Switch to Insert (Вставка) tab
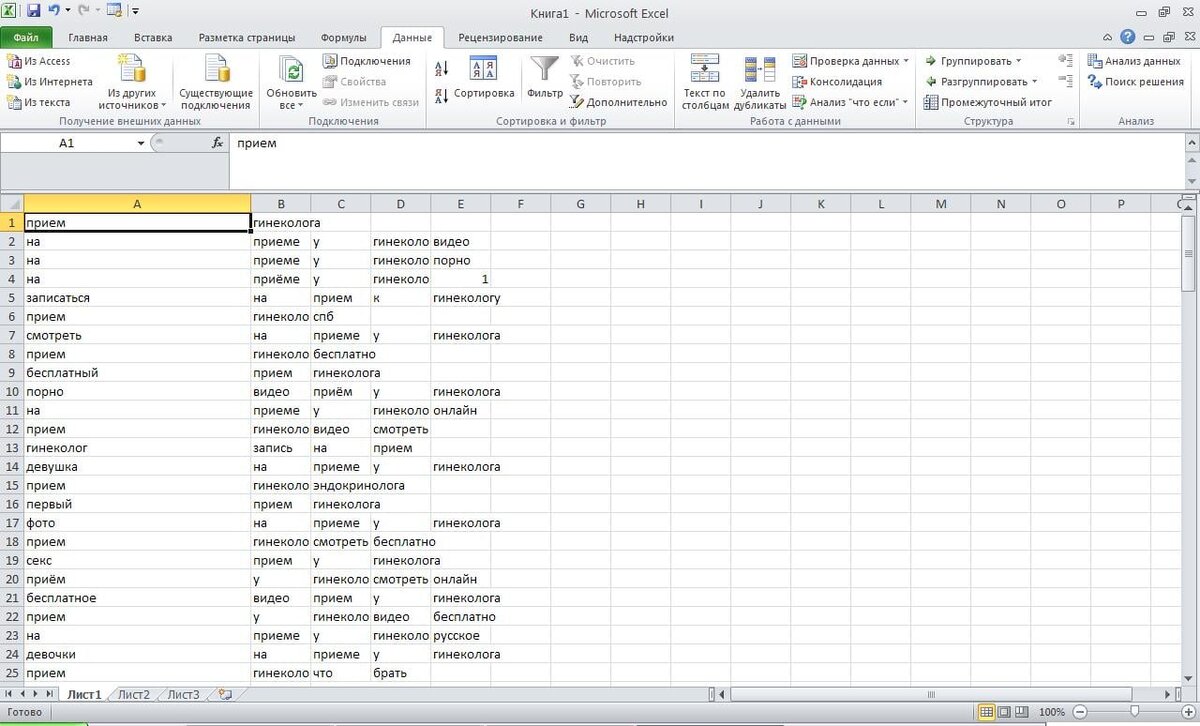 pyautogui.click(x=153, y=38)
